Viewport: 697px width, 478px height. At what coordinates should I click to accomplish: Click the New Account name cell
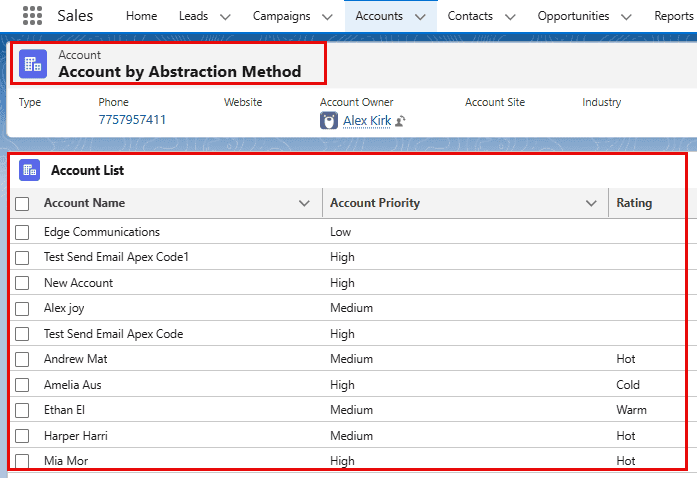click(78, 283)
